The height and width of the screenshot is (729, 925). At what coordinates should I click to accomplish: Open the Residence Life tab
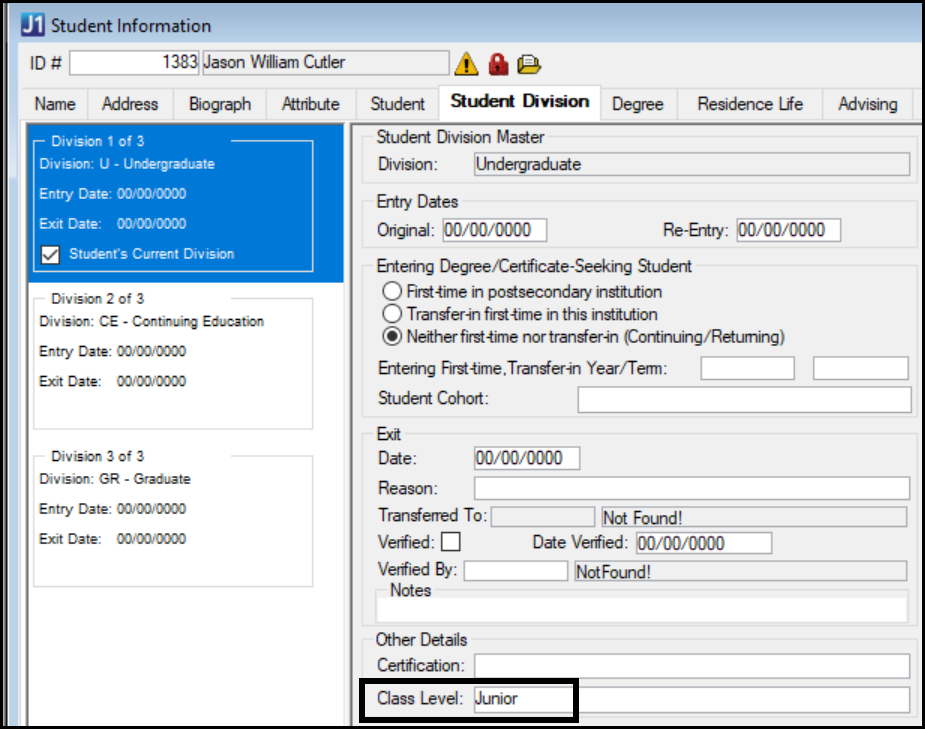pos(749,104)
